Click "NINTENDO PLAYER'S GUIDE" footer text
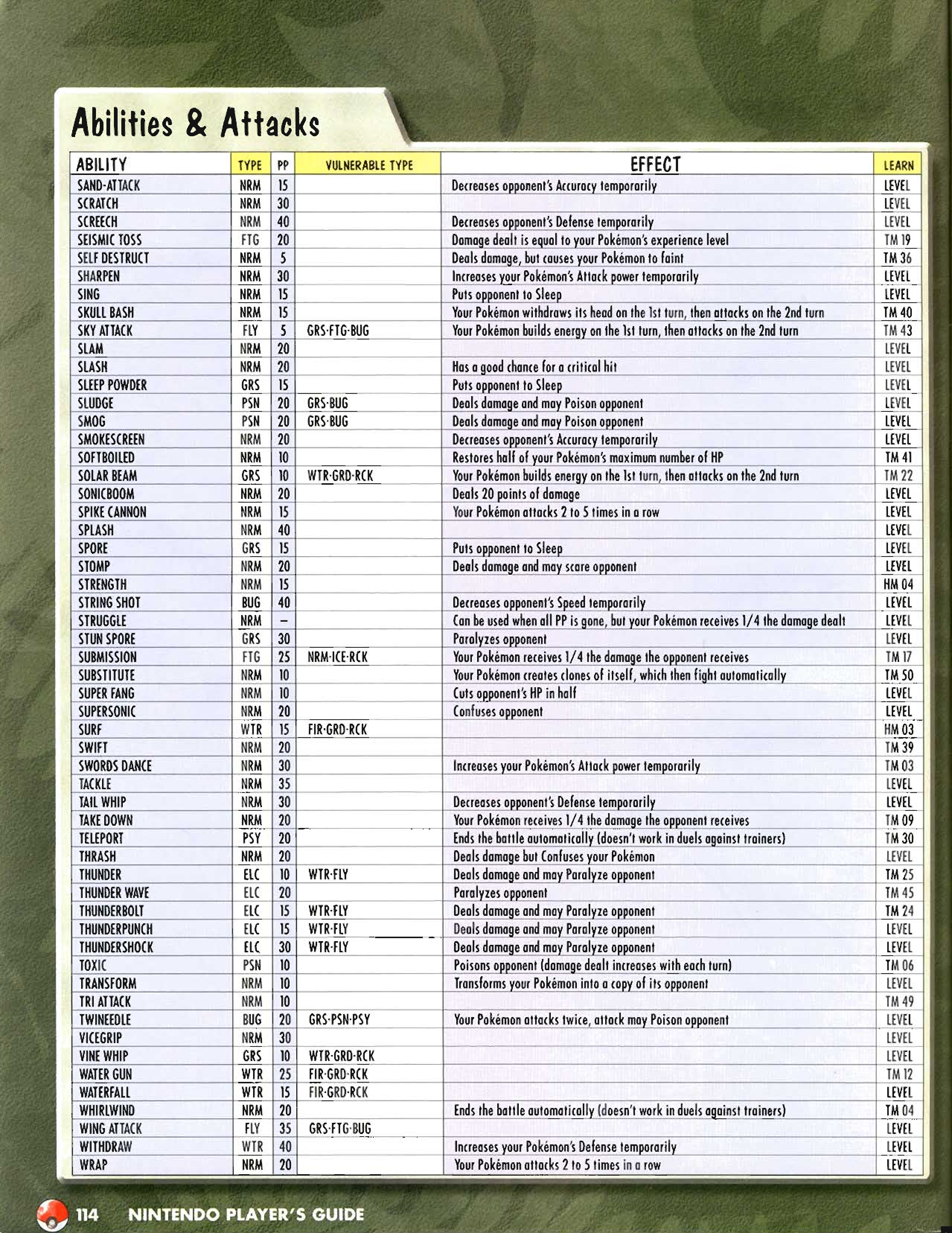This screenshot has height=1233, width=952. (247, 1214)
